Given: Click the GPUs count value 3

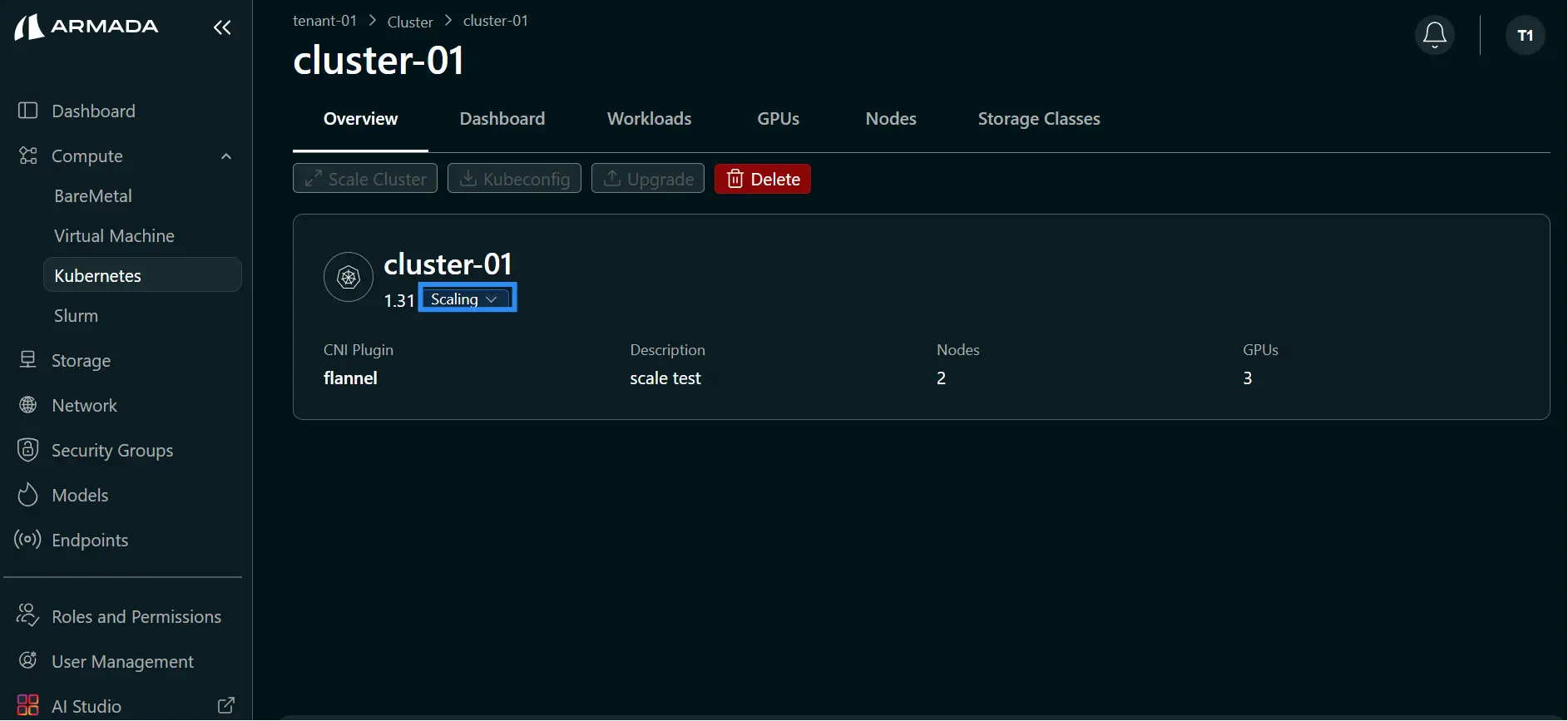Looking at the screenshot, I should pyautogui.click(x=1247, y=378).
